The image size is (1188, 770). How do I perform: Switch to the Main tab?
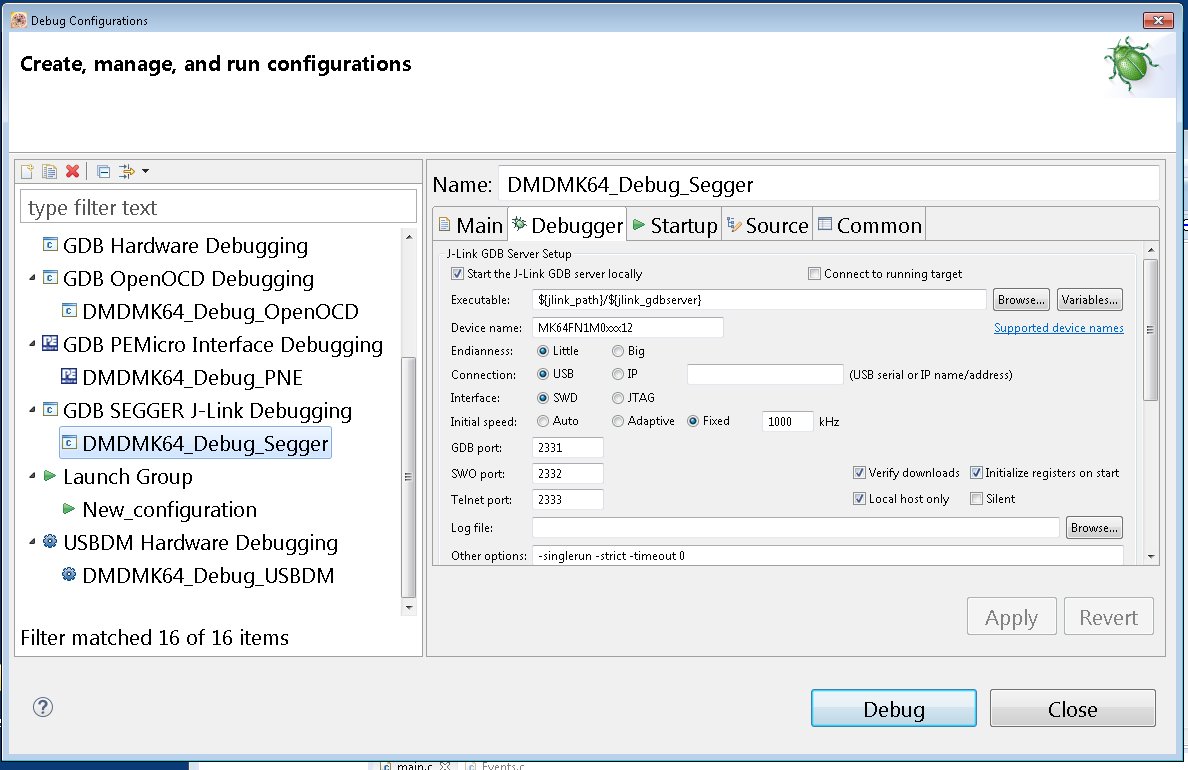(471, 225)
